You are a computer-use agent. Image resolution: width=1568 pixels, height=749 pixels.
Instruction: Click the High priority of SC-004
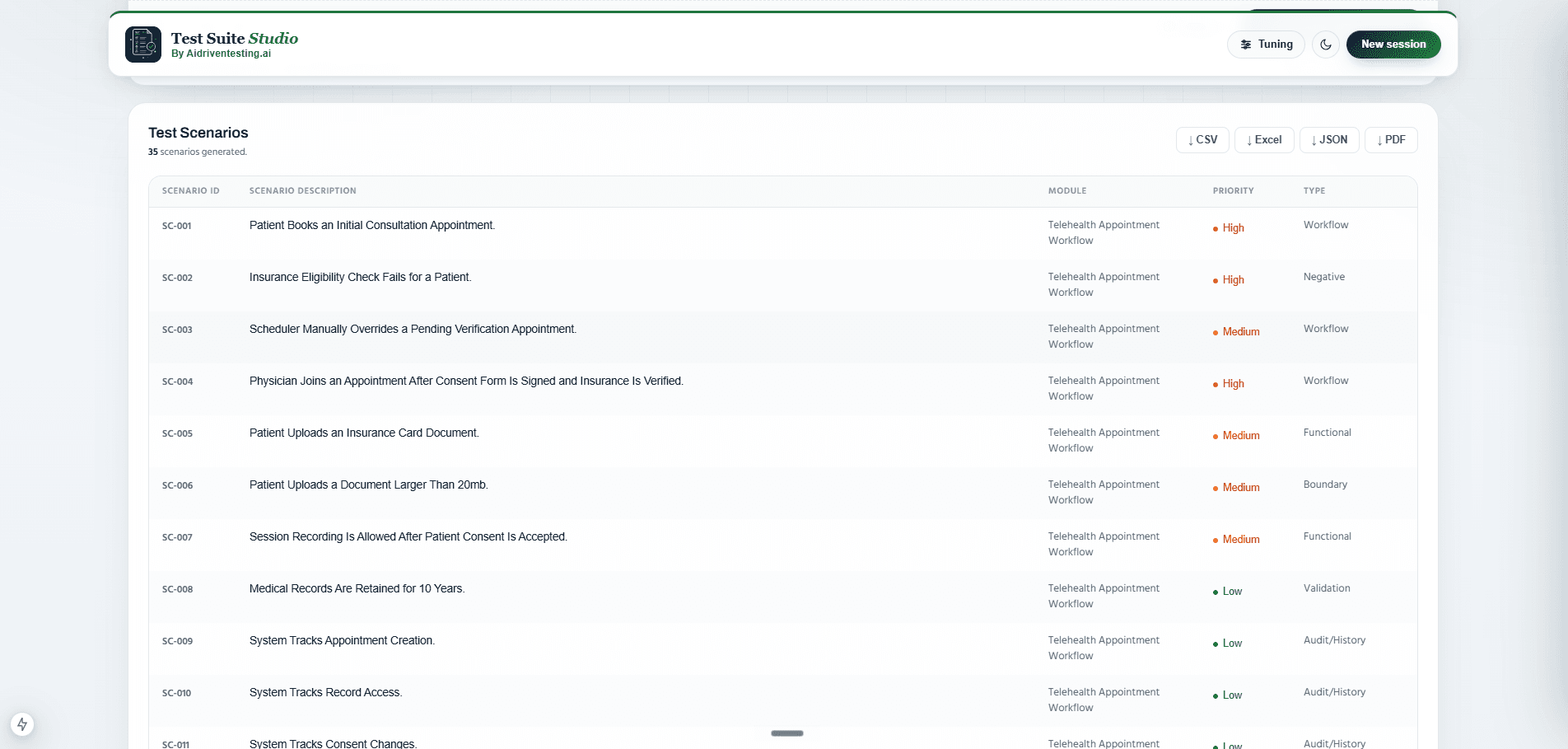[1229, 384]
